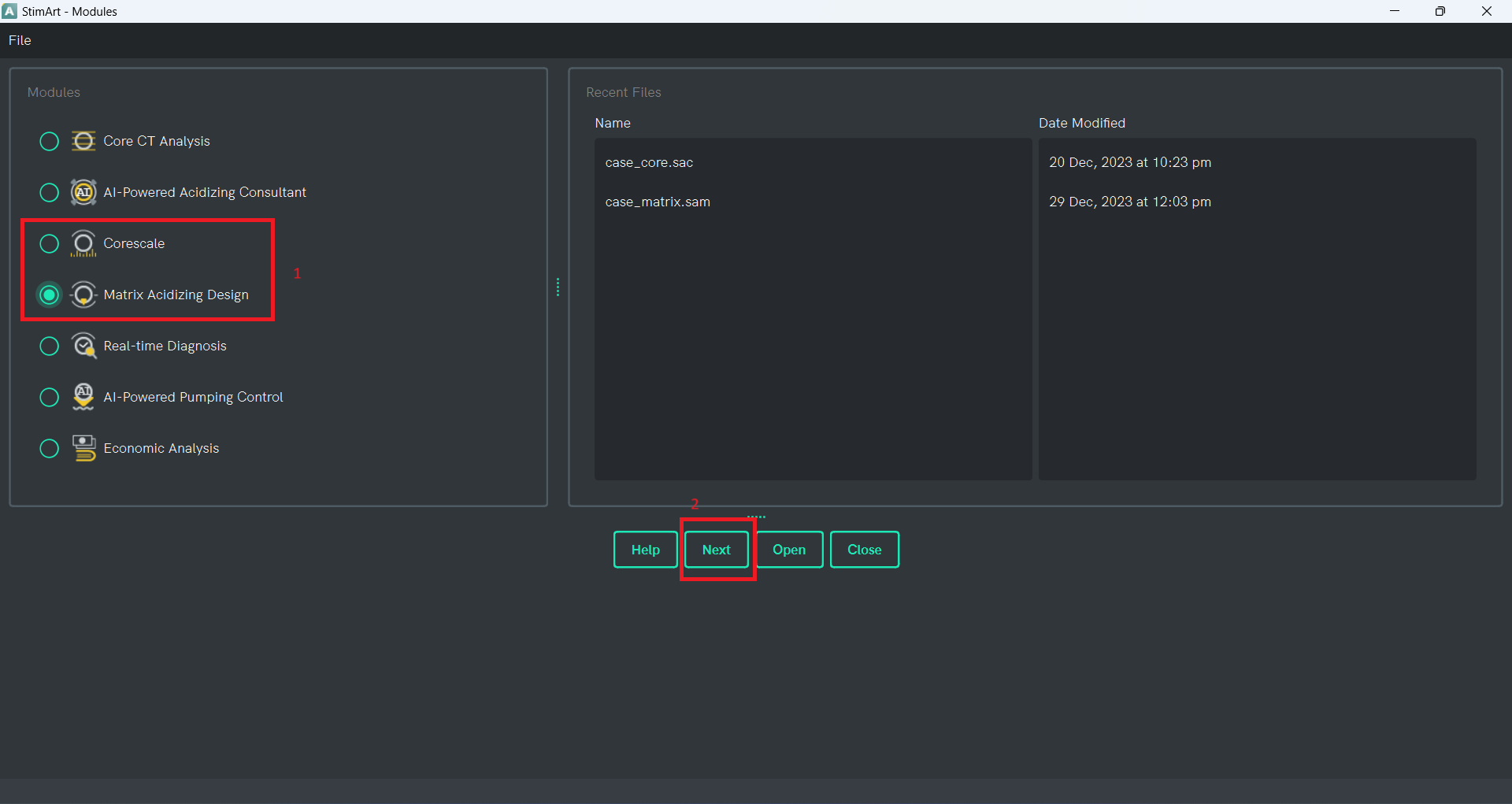Click the Help button

644,550
